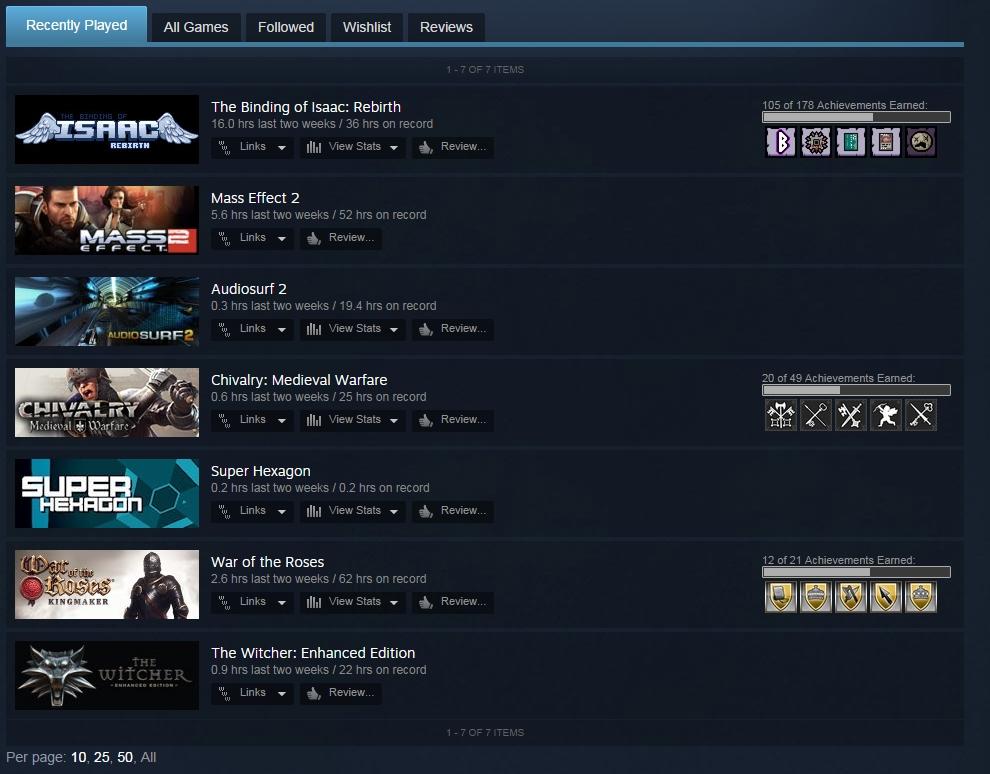This screenshot has width=990, height=774.
Task: Write a review for Super Hexagon
Action: [453, 511]
